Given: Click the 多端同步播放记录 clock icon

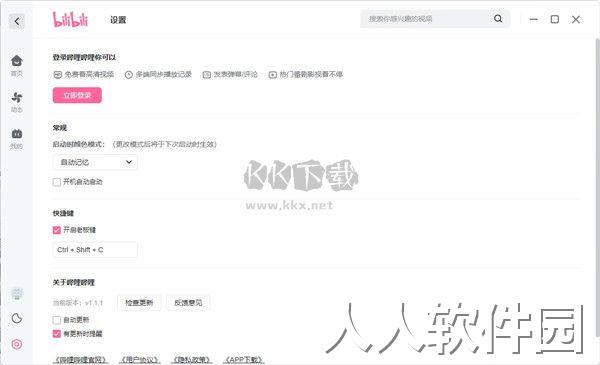Looking at the screenshot, I should [129, 75].
